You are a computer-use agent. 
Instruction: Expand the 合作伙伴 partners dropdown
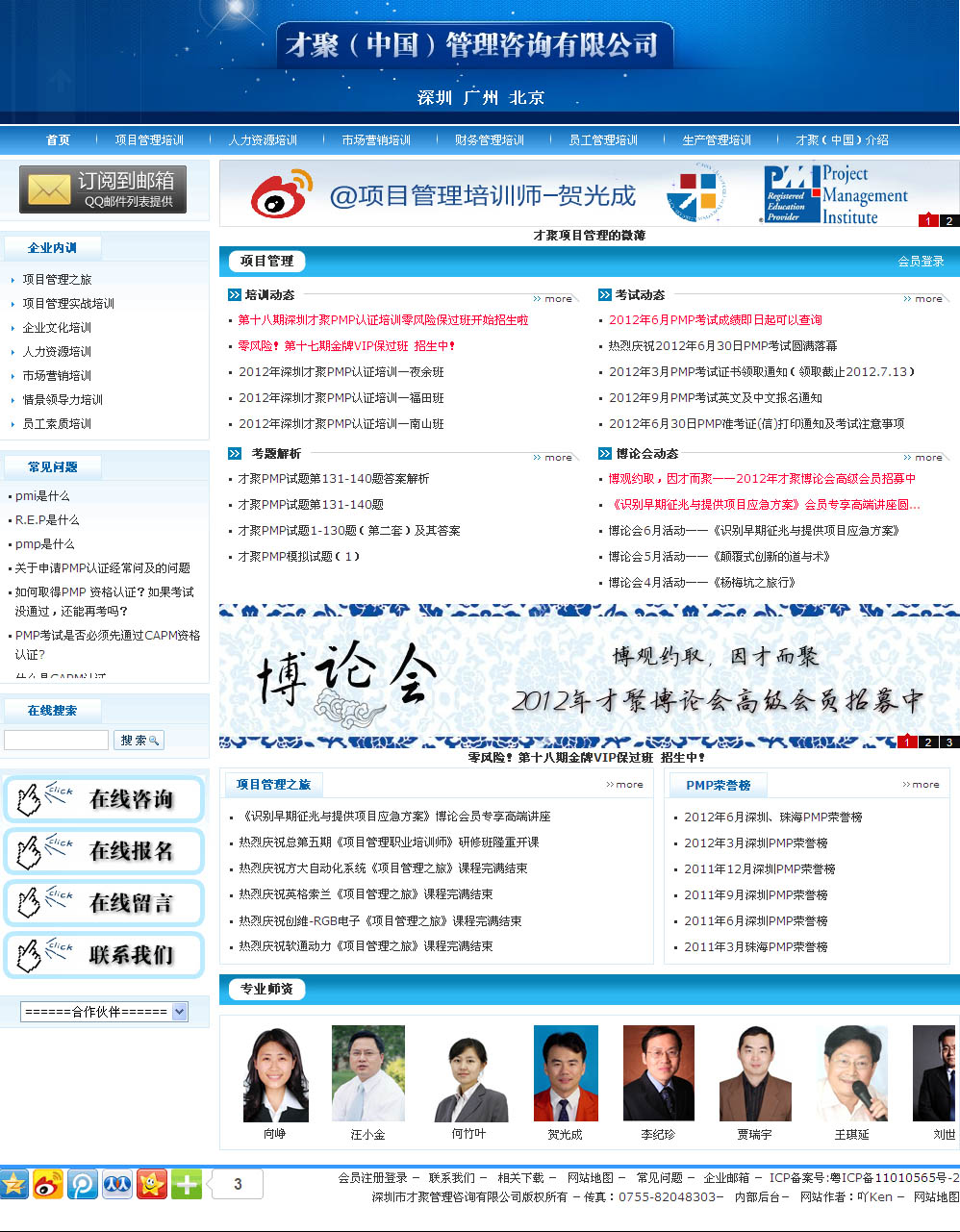[104, 1012]
